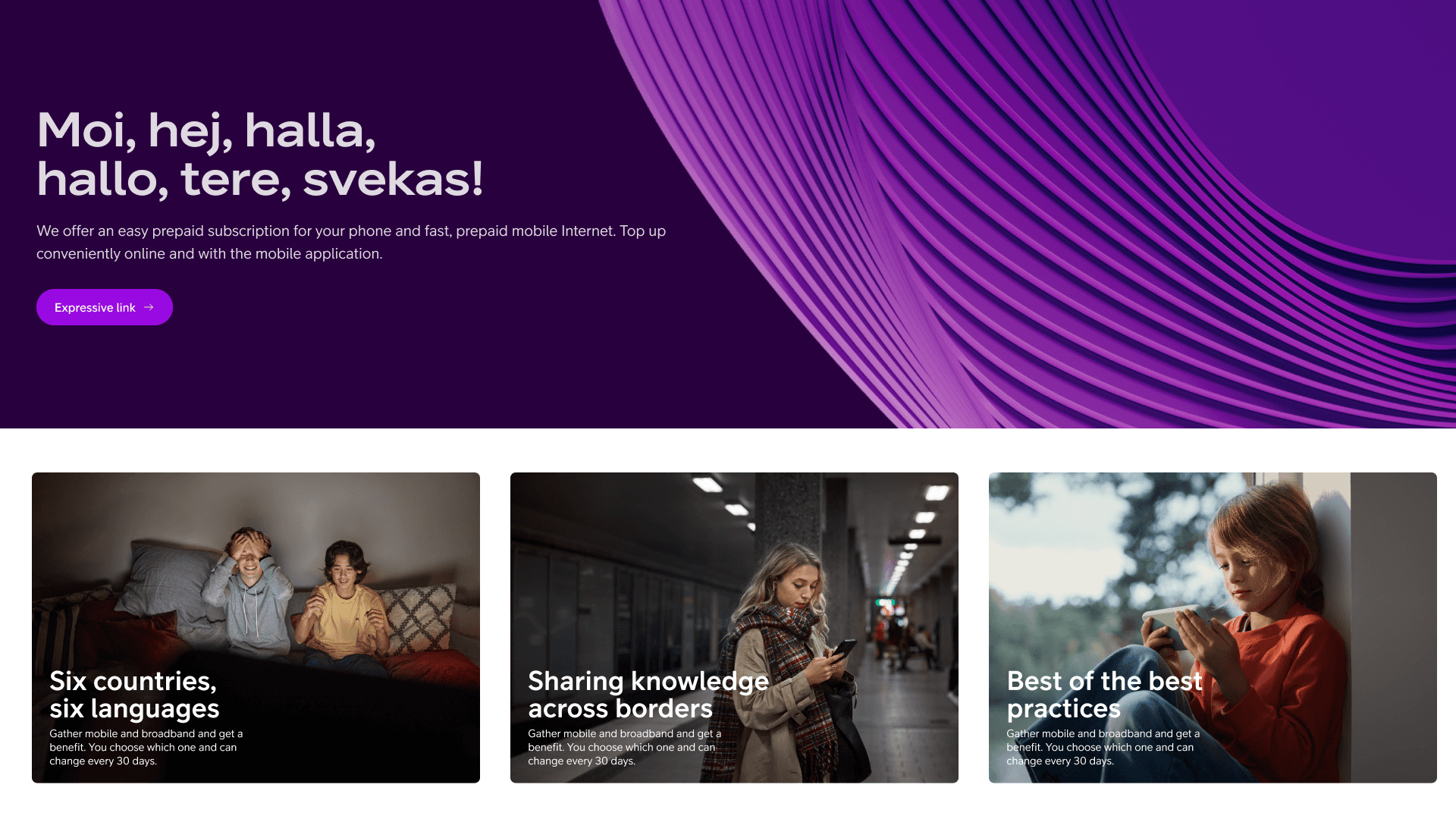
Task: Click the 'Best of the best practices' heading
Action: (1104, 695)
